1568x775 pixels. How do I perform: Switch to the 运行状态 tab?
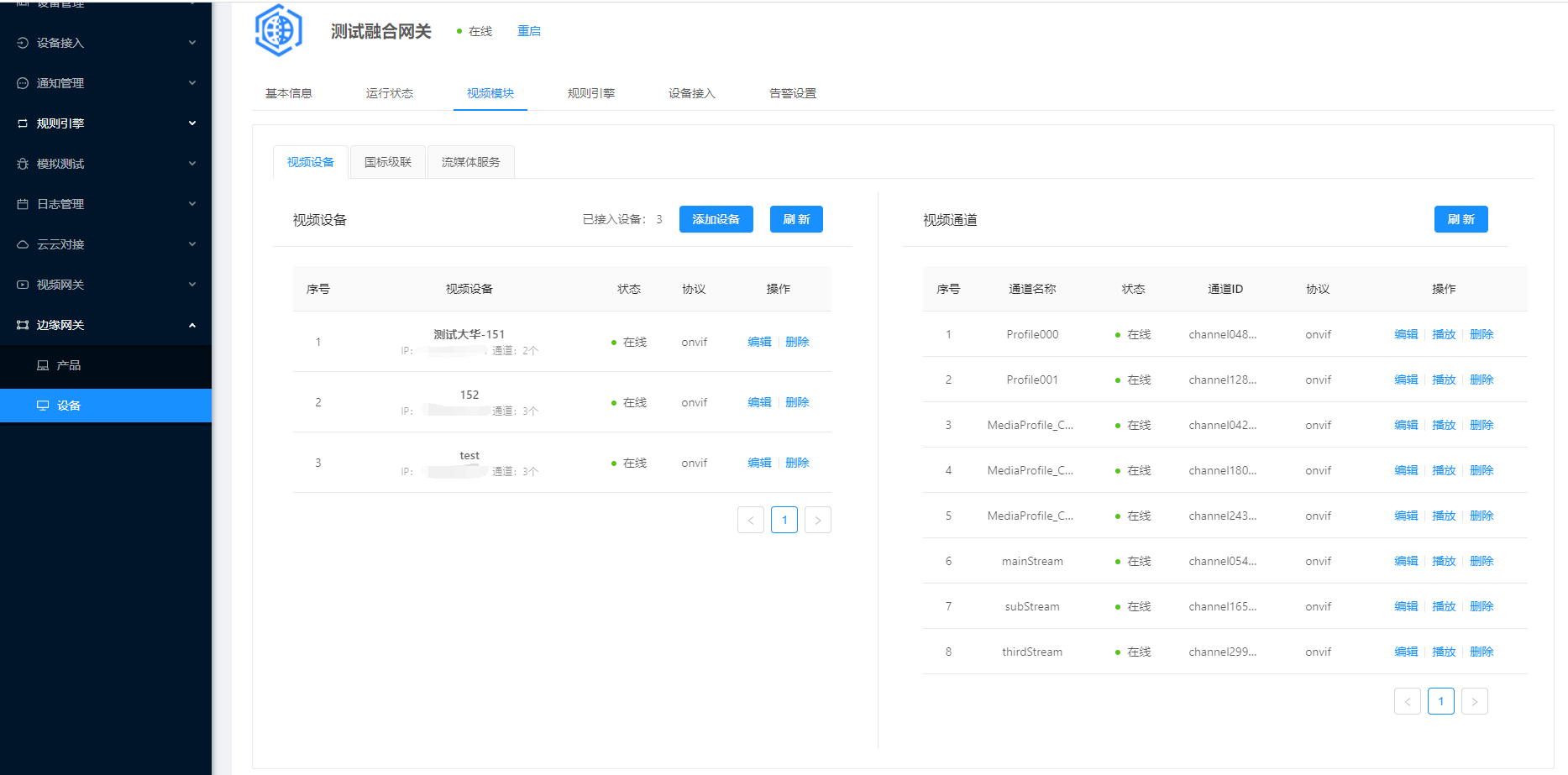click(389, 93)
